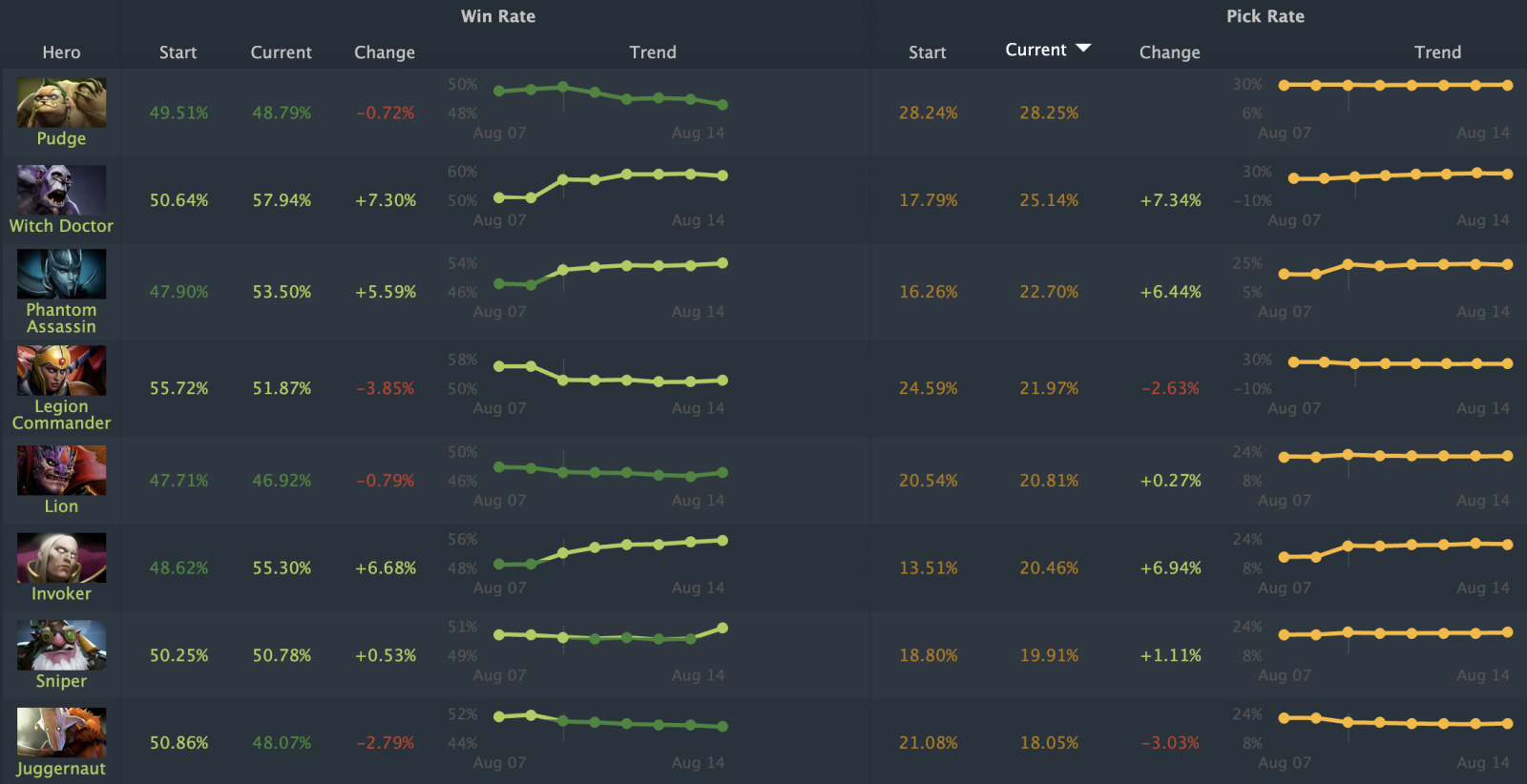
Task: Sort by the Pick Rate Current column
Action: [1035, 50]
